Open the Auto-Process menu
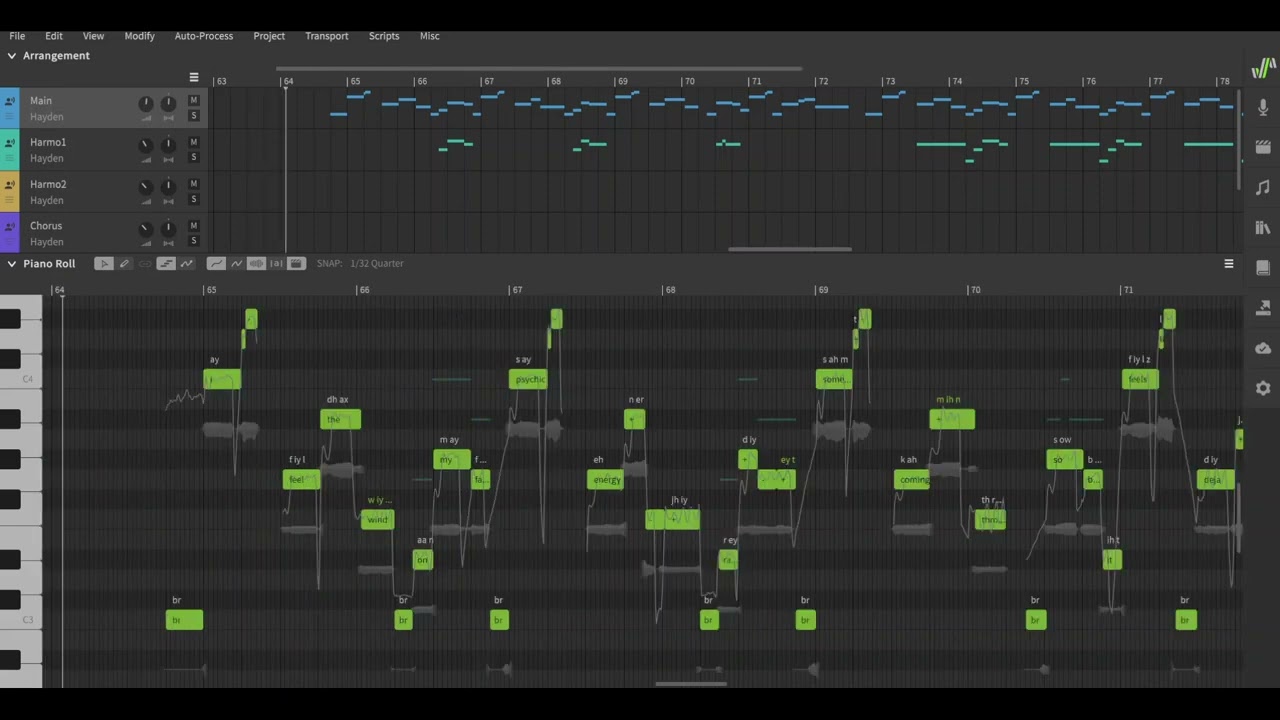The width and height of the screenshot is (1280, 720). 204,36
